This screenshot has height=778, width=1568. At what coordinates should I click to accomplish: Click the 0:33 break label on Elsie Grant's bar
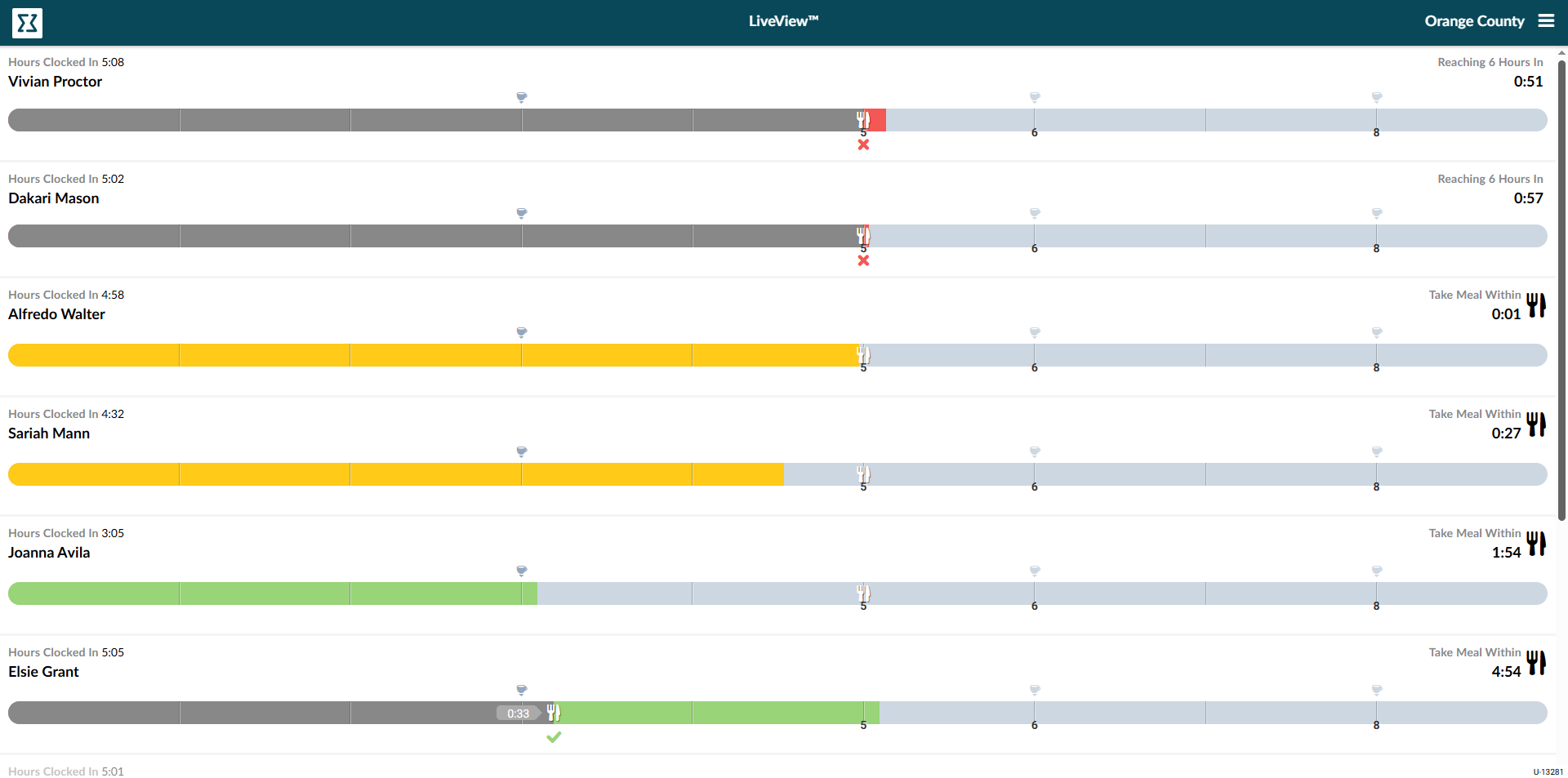coord(518,714)
